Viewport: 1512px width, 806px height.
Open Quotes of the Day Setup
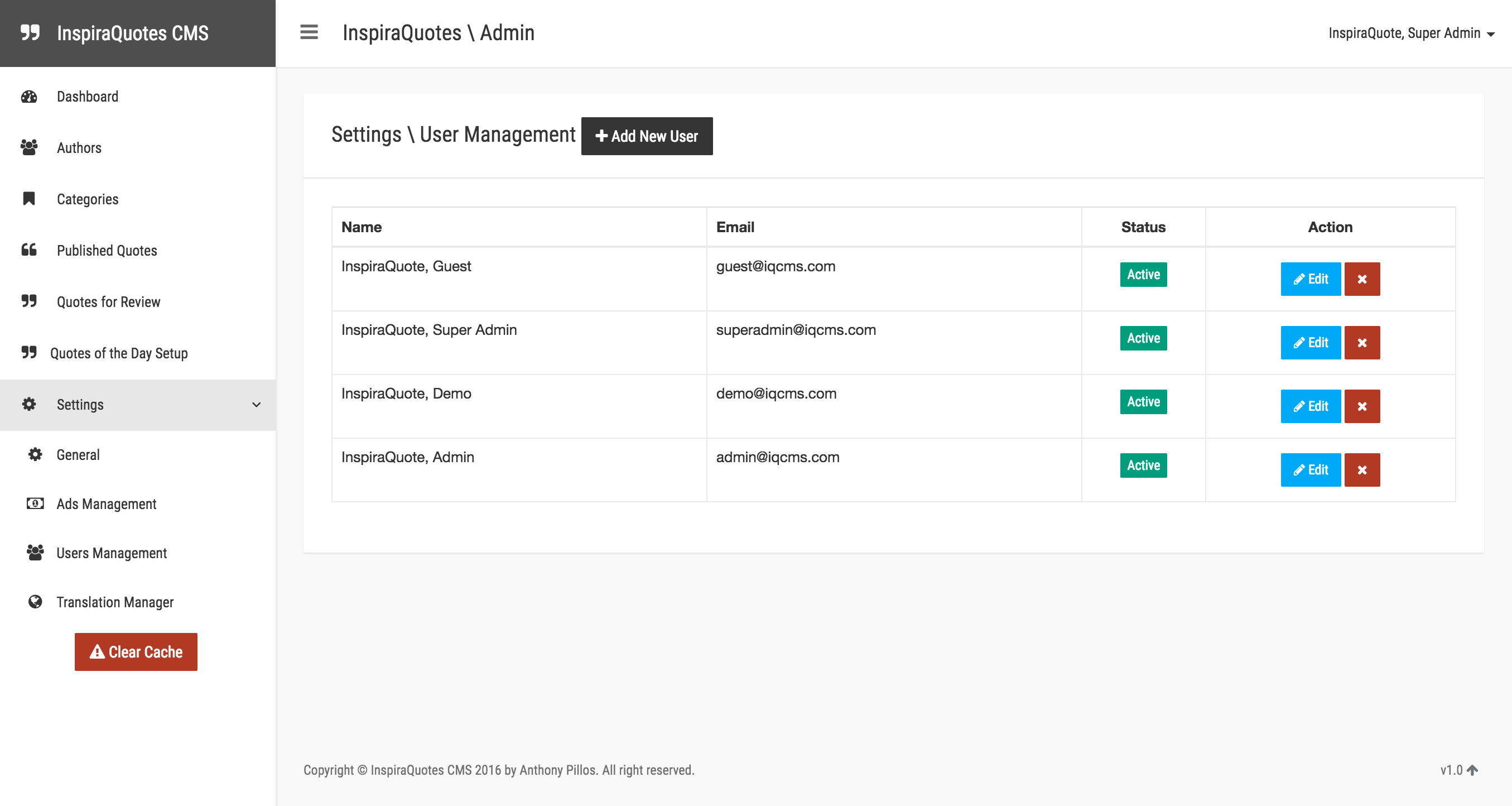coord(119,353)
